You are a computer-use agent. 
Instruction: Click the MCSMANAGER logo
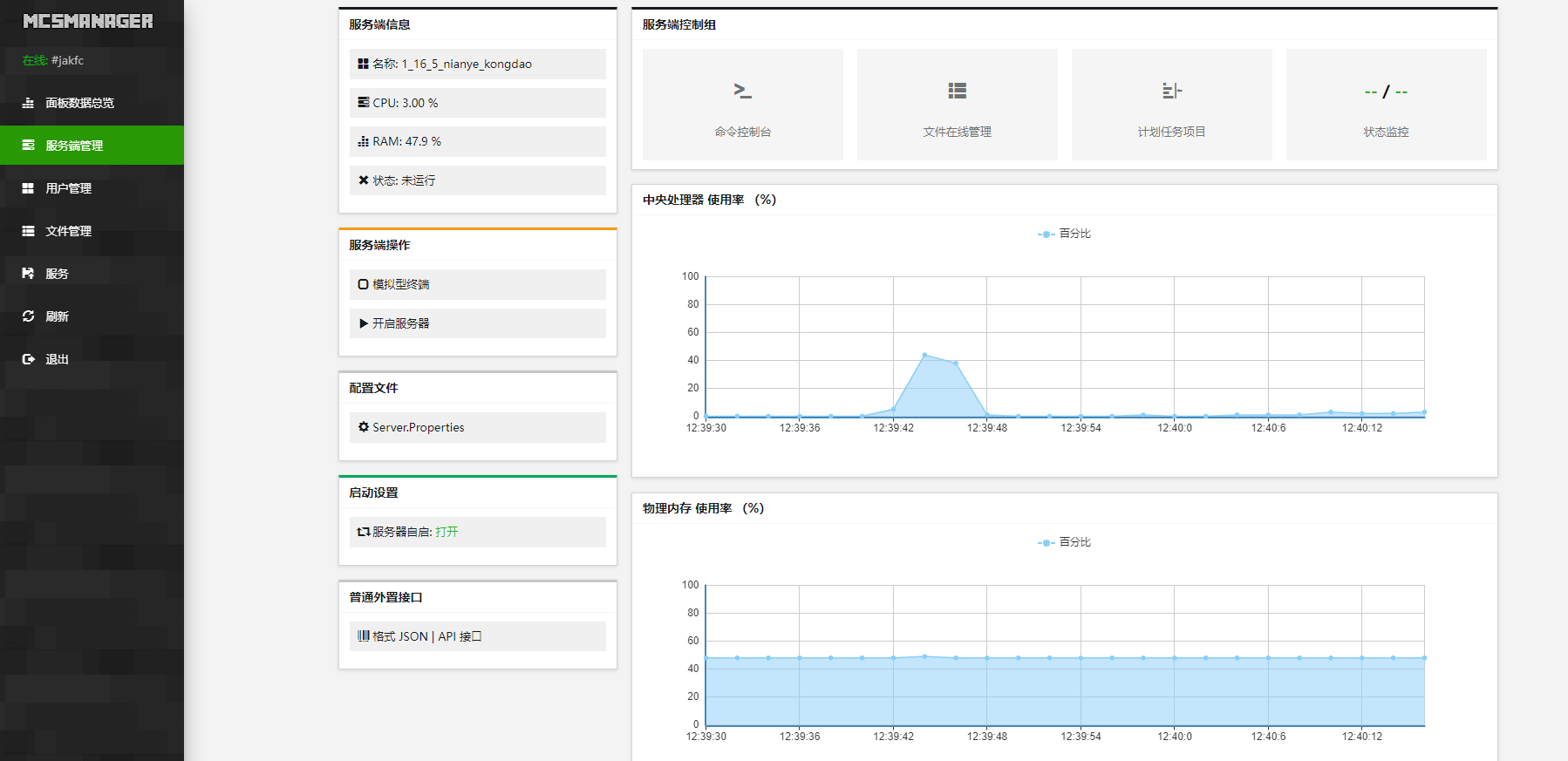click(88, 21)
